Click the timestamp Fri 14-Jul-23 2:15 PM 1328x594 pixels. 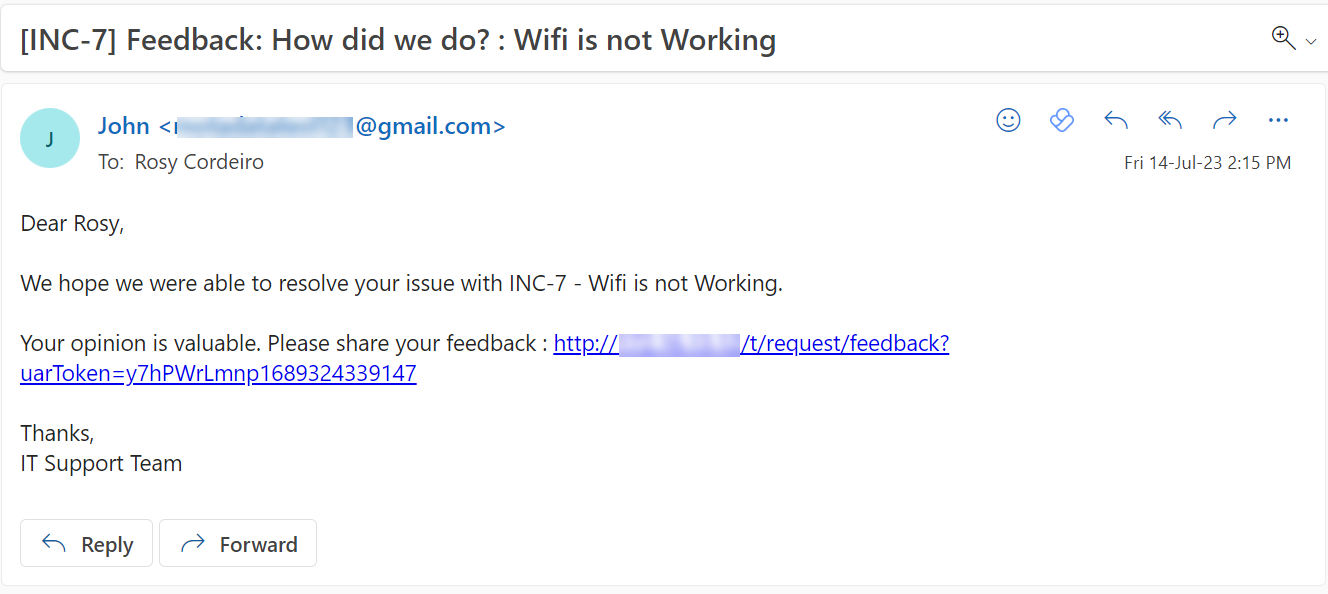click(x=1208, y=162)
